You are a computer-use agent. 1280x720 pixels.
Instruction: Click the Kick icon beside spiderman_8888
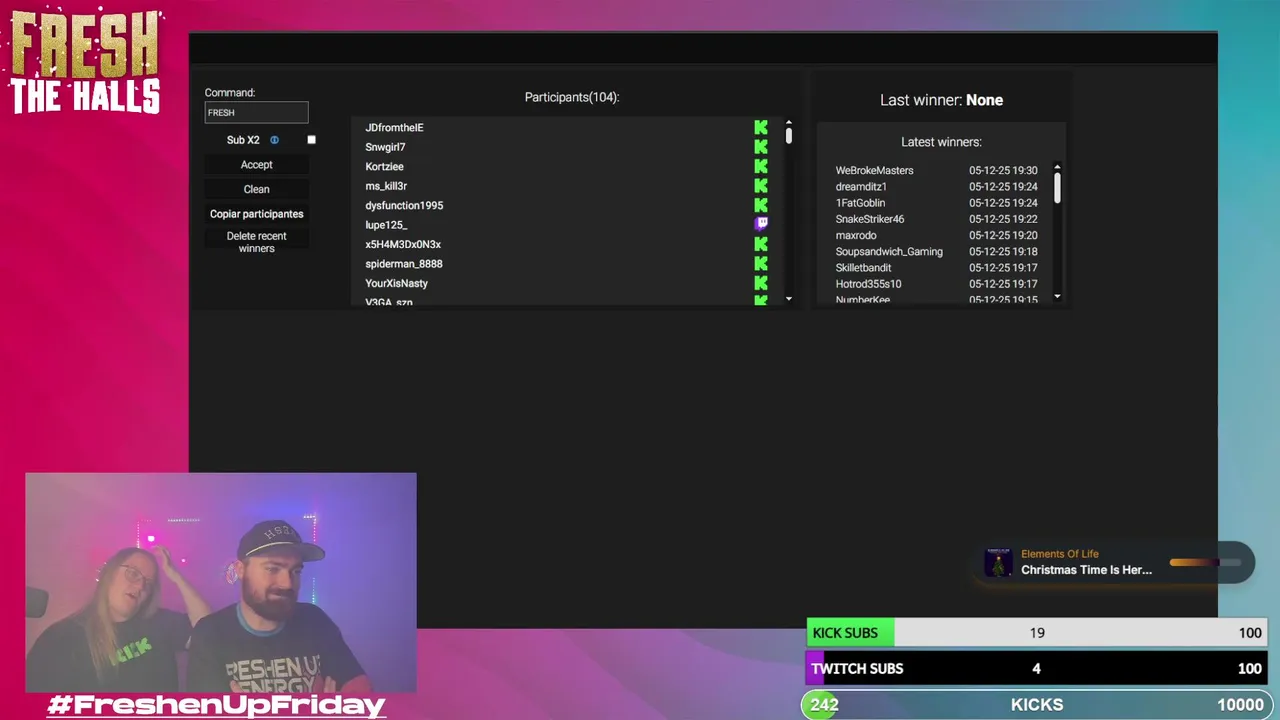point(761,264)
